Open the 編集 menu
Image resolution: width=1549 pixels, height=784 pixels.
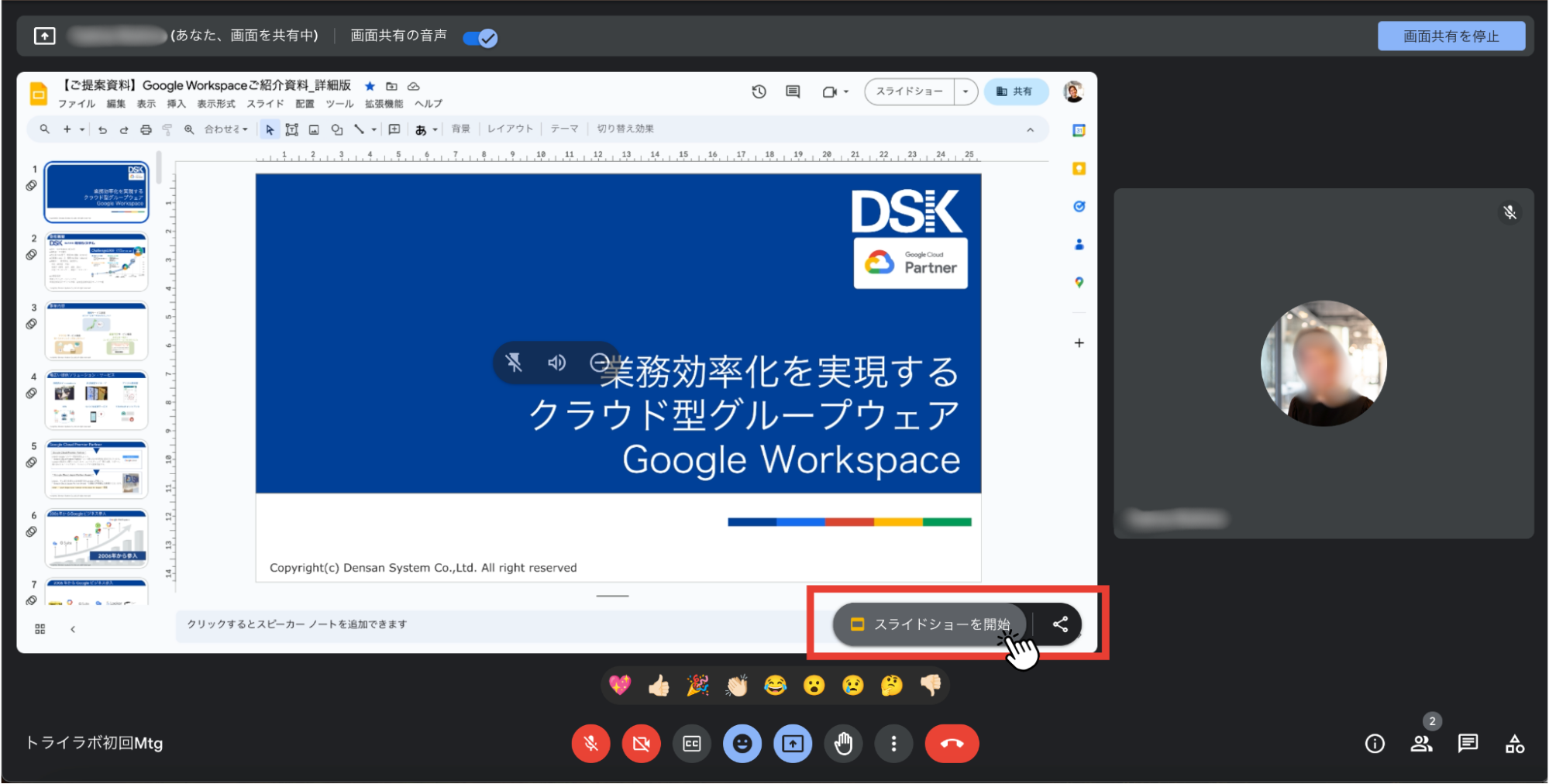pos(116,104)
